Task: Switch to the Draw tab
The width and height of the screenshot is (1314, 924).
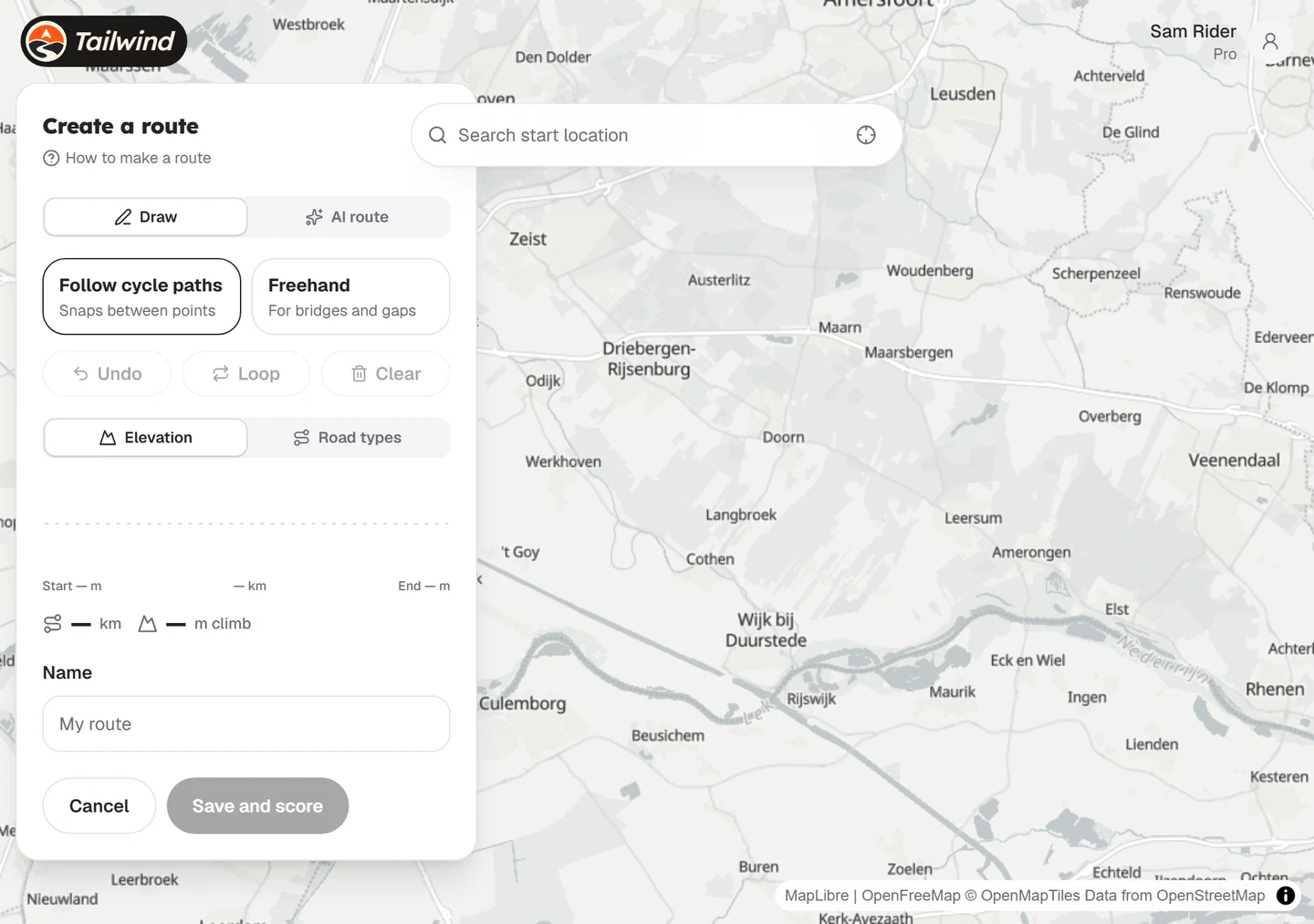Action: (x=145, y=217)
